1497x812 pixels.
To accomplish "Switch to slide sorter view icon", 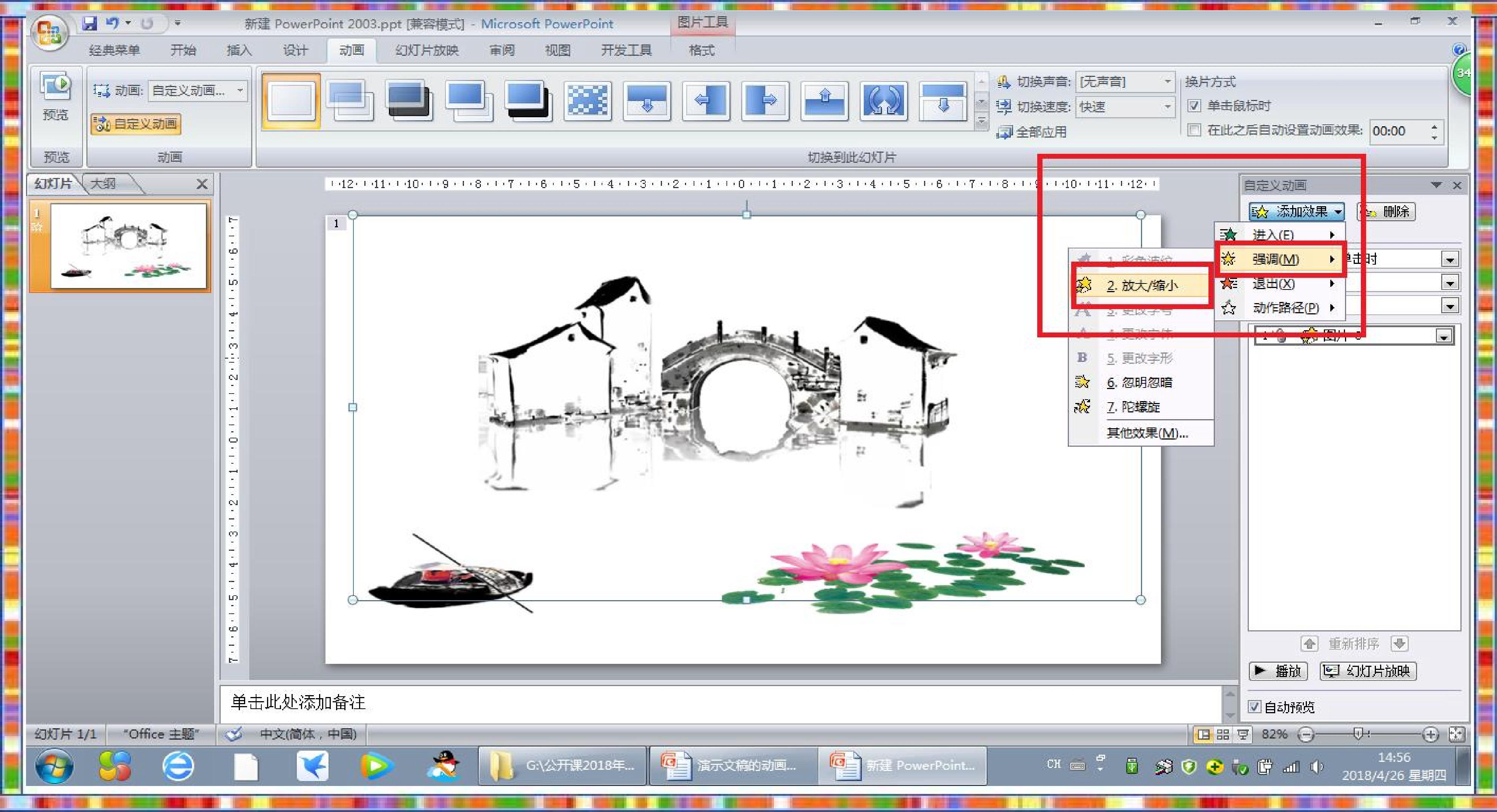I will (x=1223, y=734).
